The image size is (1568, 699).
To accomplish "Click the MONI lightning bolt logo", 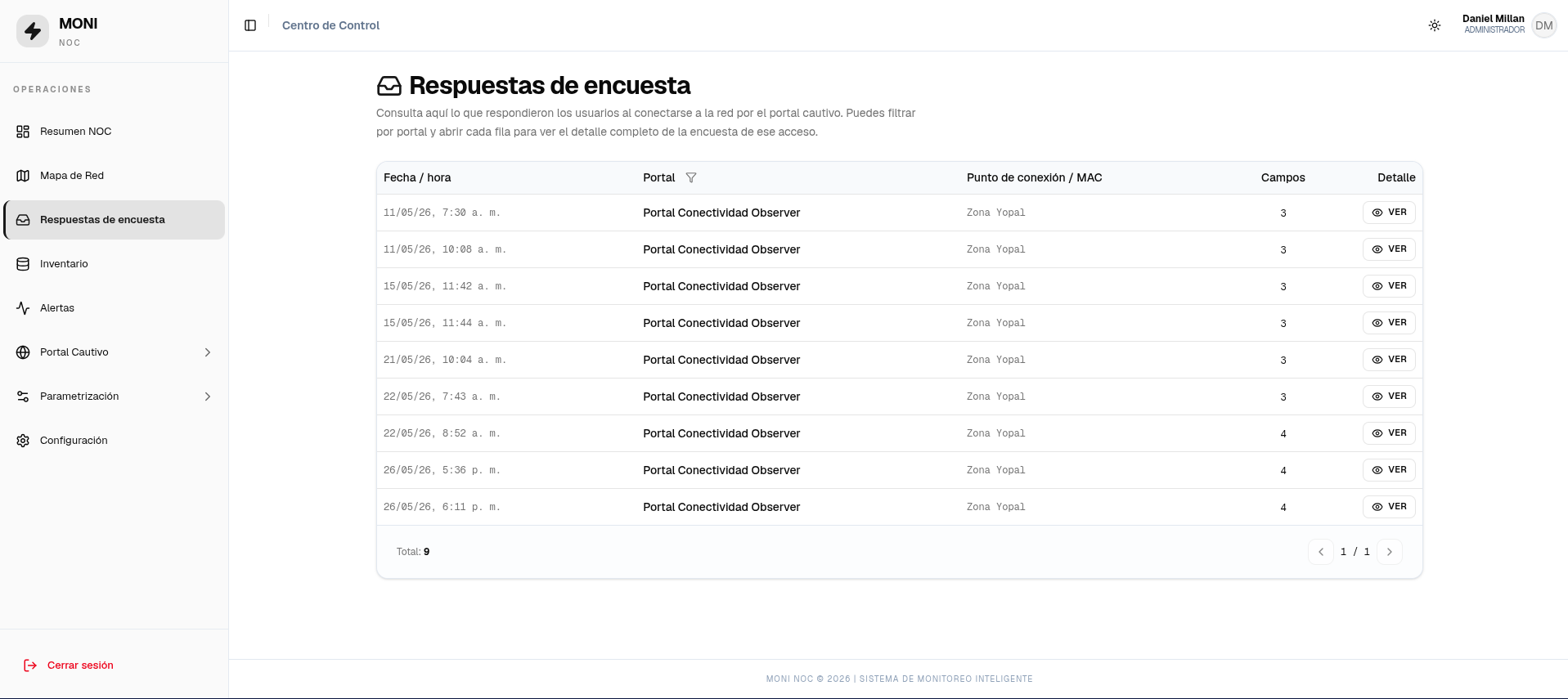I will coord(33,31).
